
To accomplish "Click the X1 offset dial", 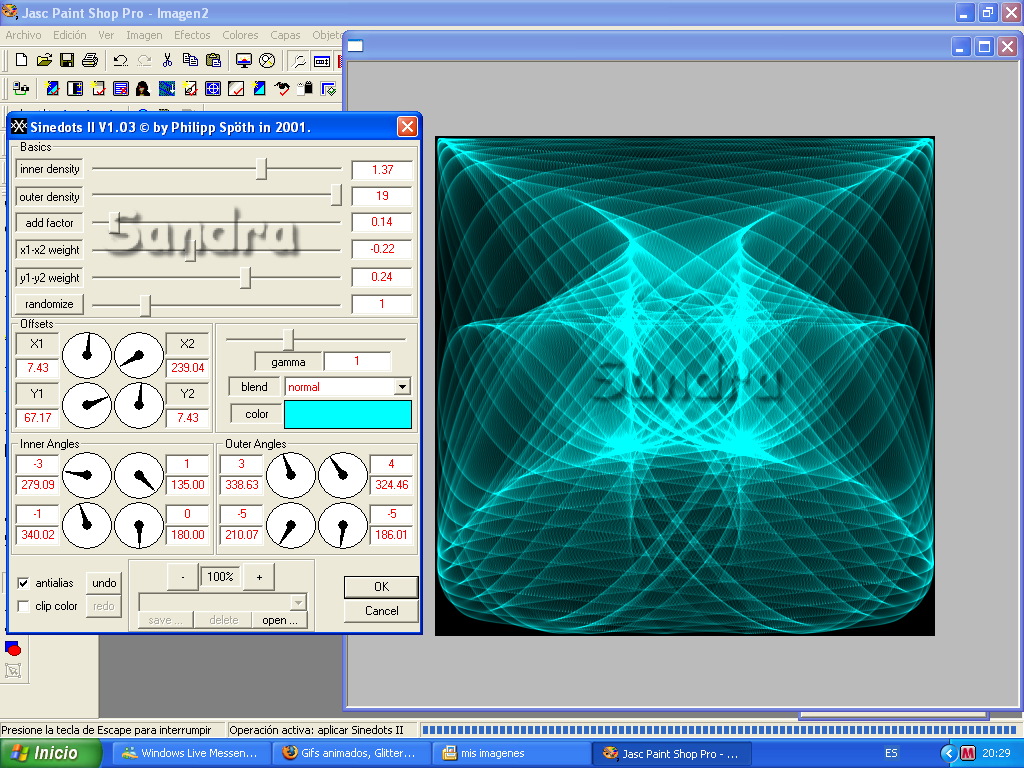I will click(87, 355).
